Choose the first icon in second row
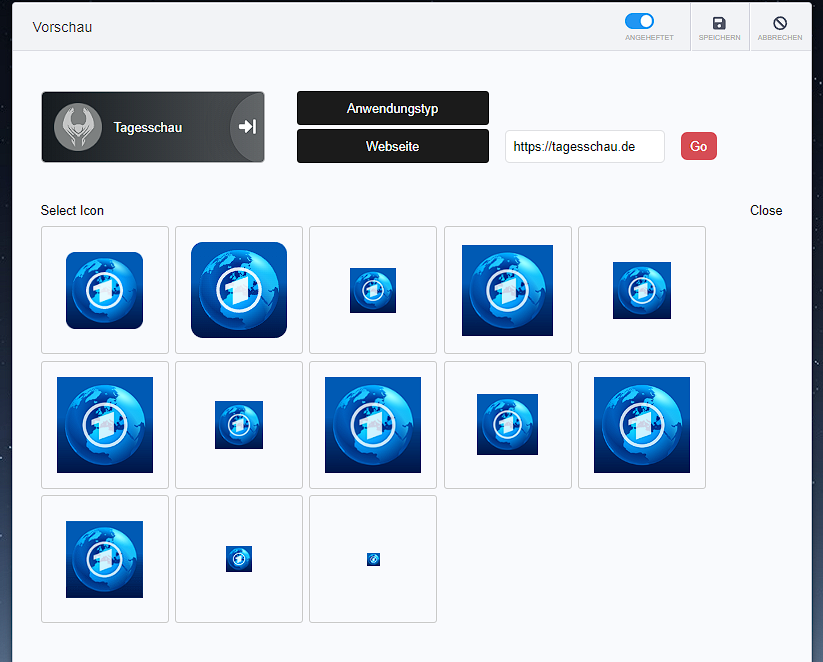 [105, 425]
